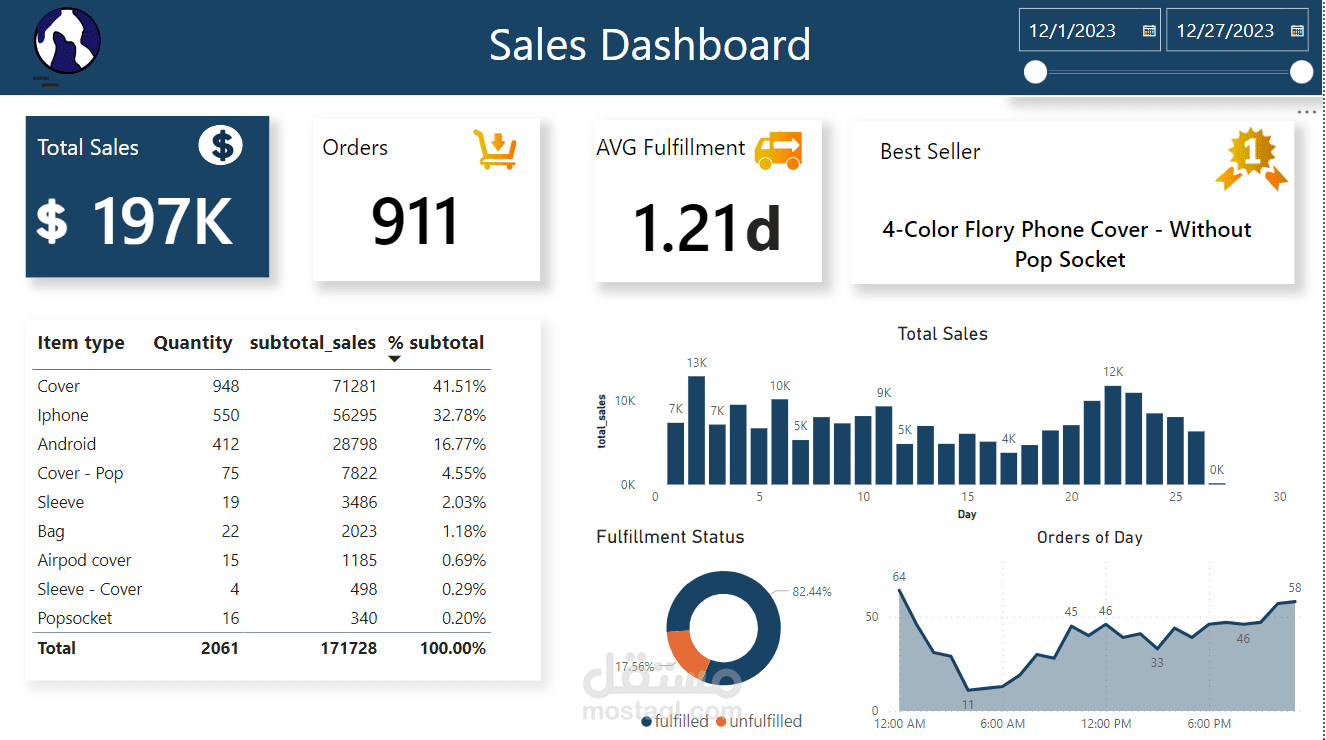The height and width of the screenshot is (740, 1326).
Task: Sort table by % subtotal column header
Action: pos(436,343)
